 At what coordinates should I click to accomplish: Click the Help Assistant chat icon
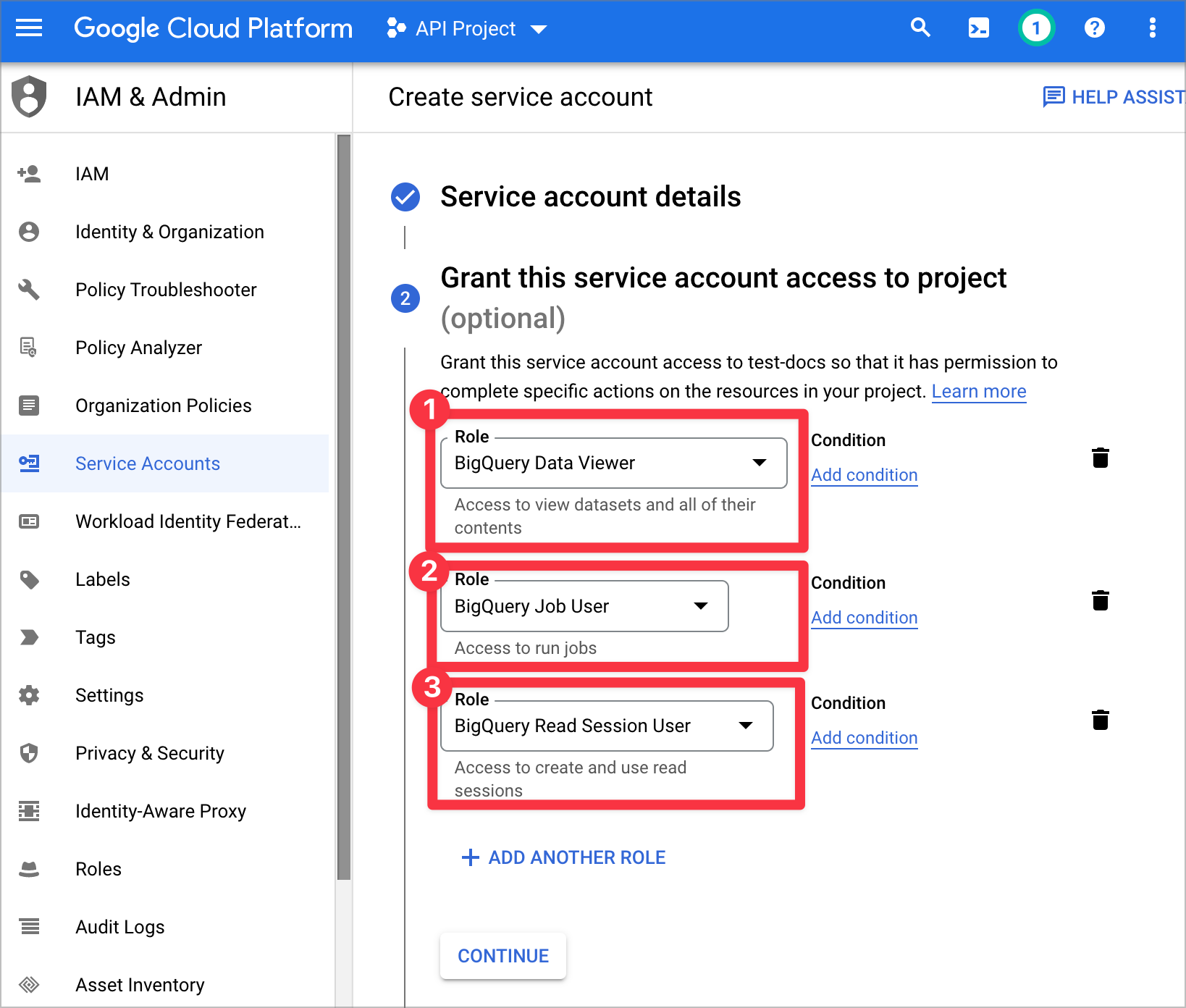pyautogui.click(x=1053, y=96)
